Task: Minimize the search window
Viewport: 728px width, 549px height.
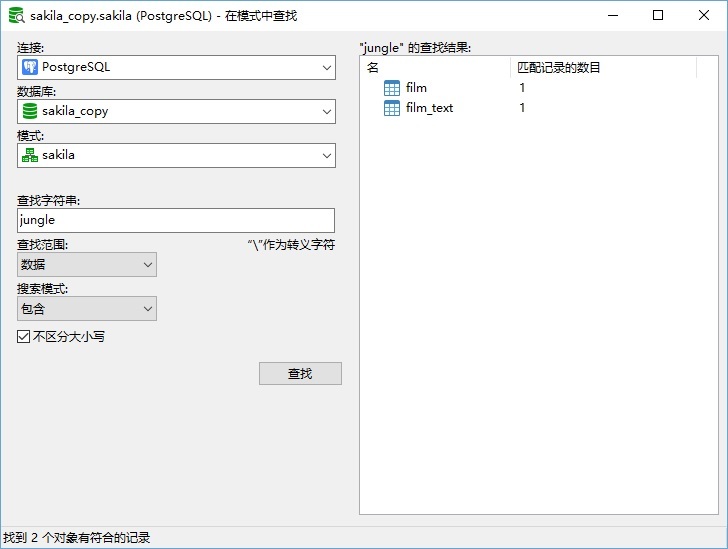Action: [x=613, y=15]
